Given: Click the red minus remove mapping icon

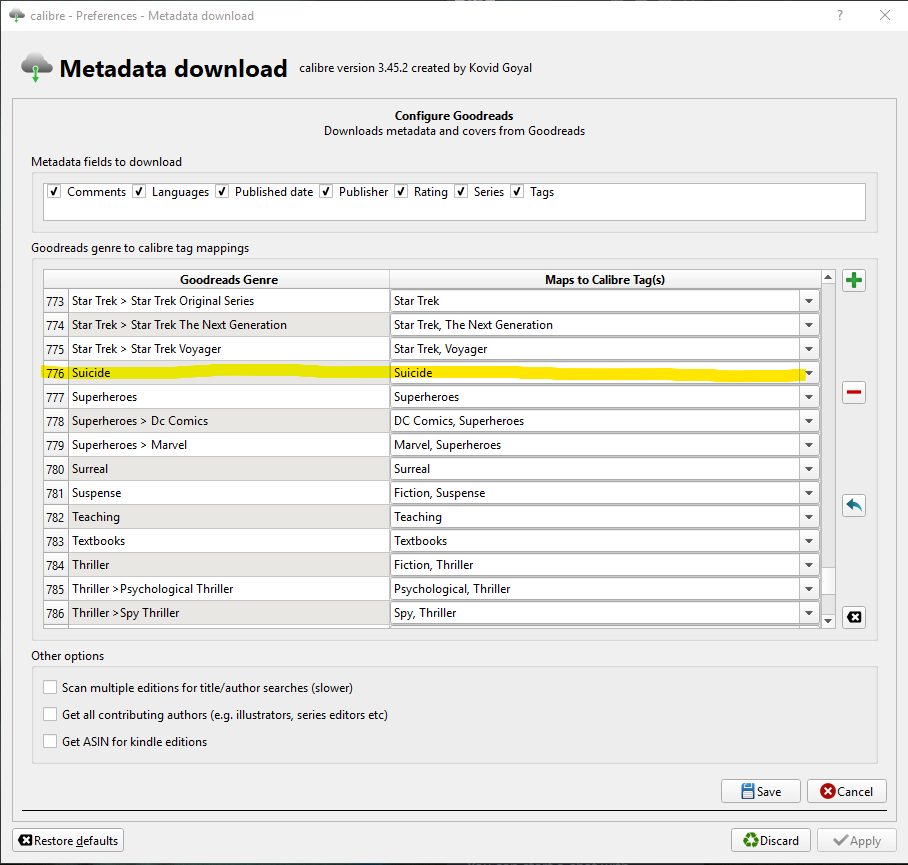Looking at the screenshot, I should point(854,393).
